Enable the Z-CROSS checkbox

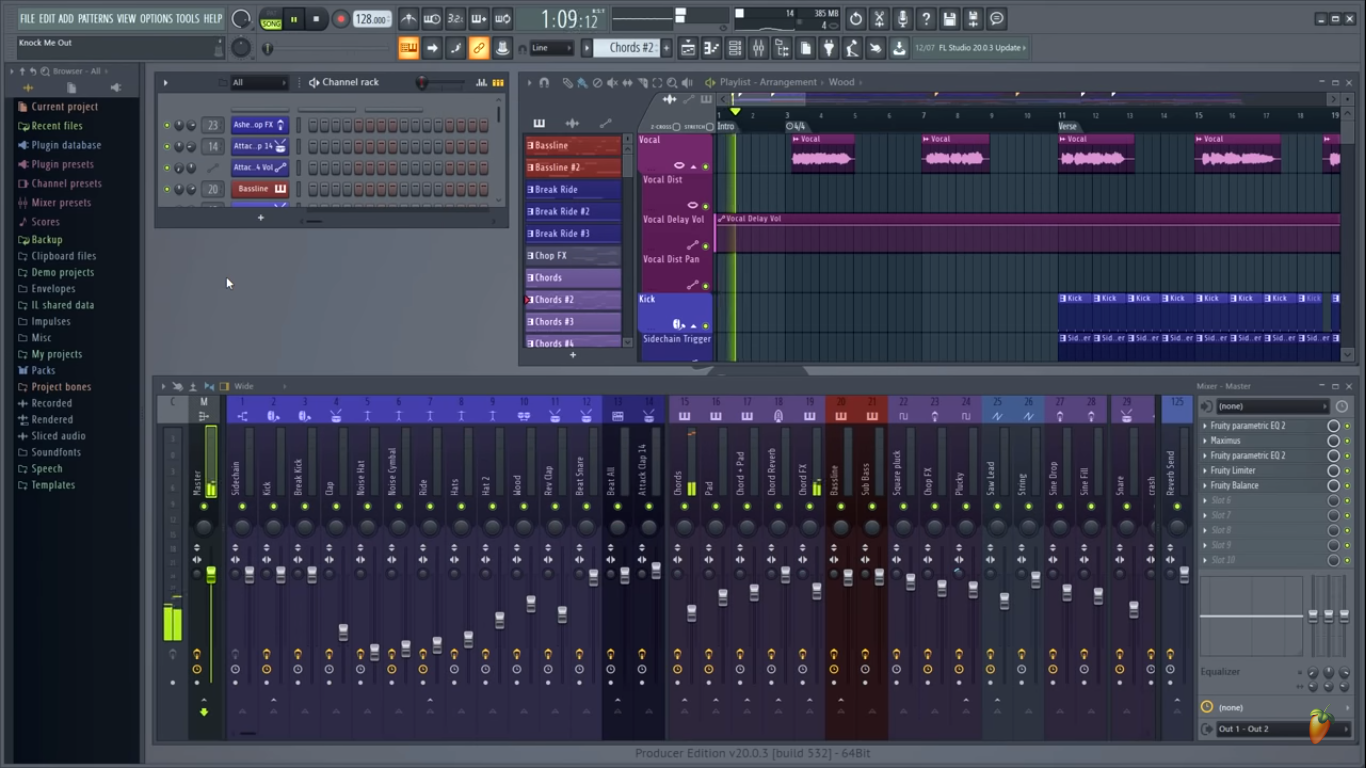676,127
